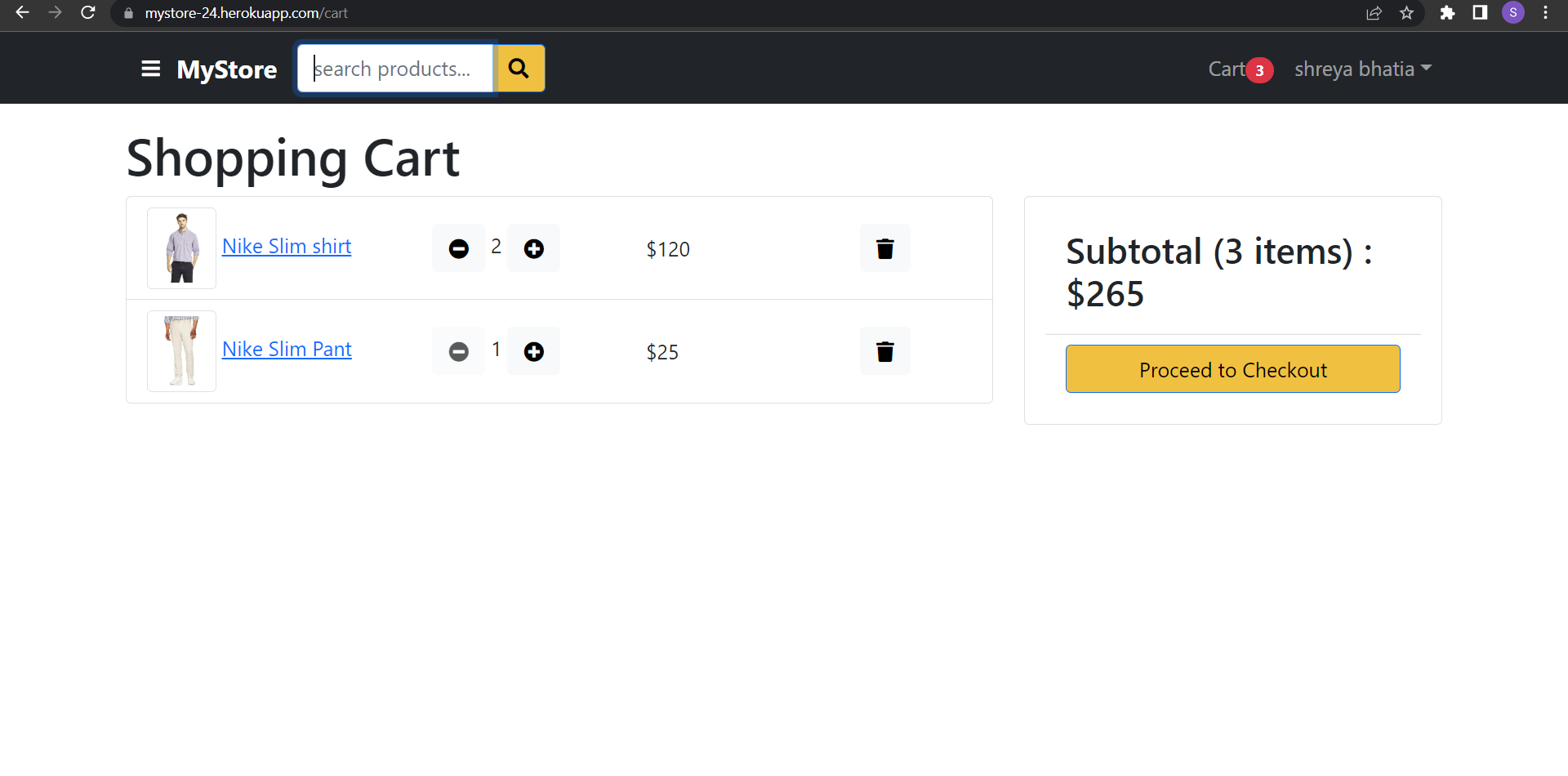The width and height of the screenshot is (1568, 776).
Task: Increase Nike Slim shirt quantity with plus icon
Action: pyautogui.click(x=533, y=248)
